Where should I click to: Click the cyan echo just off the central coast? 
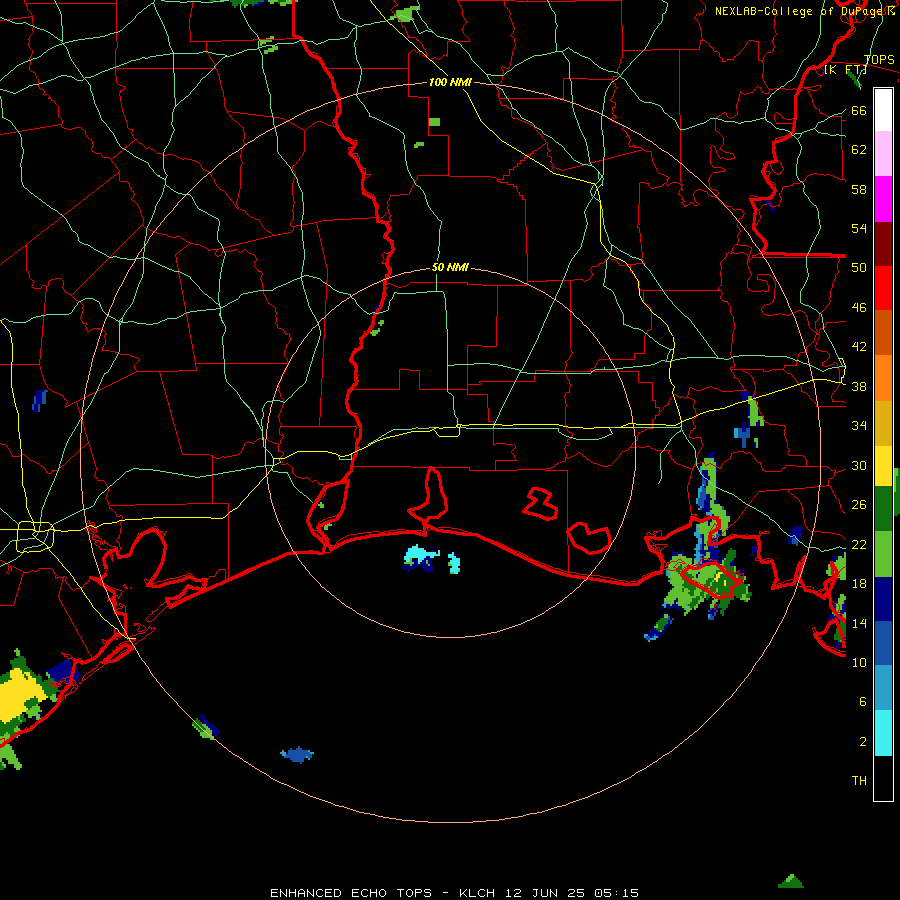(x=421, y=556)
